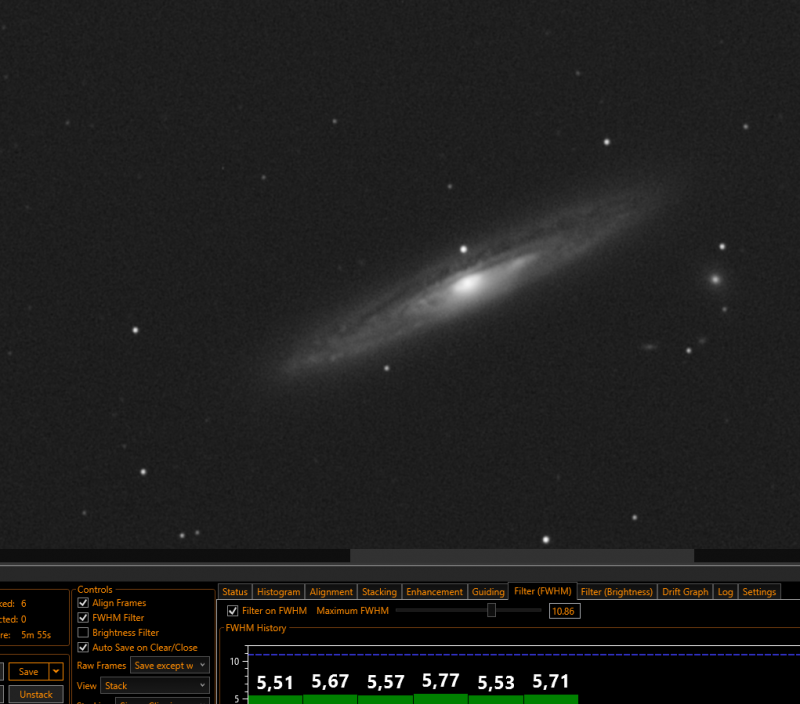Uncheck the Filter on FWHM option
800x704 pixels.
[233, 611]
